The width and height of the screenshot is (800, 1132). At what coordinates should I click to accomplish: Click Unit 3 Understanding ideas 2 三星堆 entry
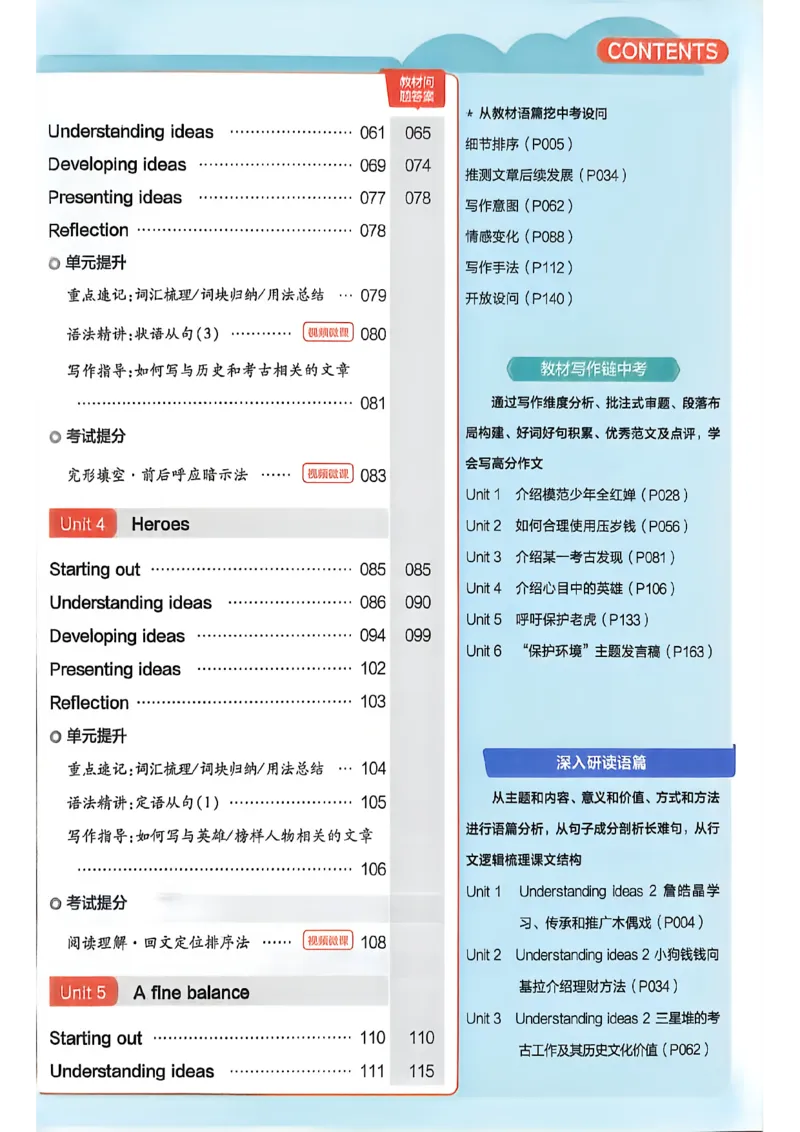(x=593, y=1034)
